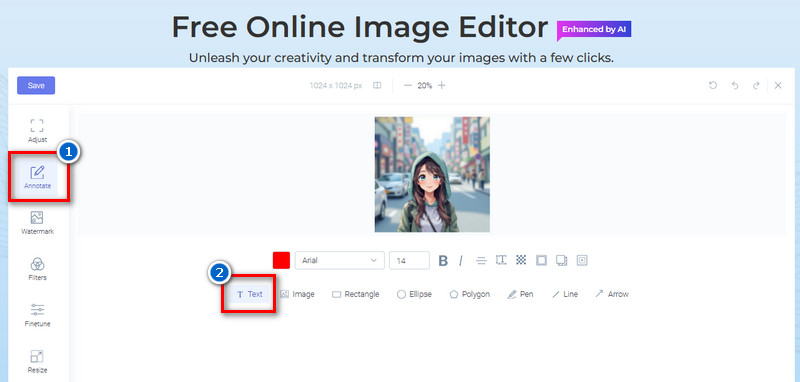
Task: Select the Rectangle shape tool
Action: click(x=356, y=294)
